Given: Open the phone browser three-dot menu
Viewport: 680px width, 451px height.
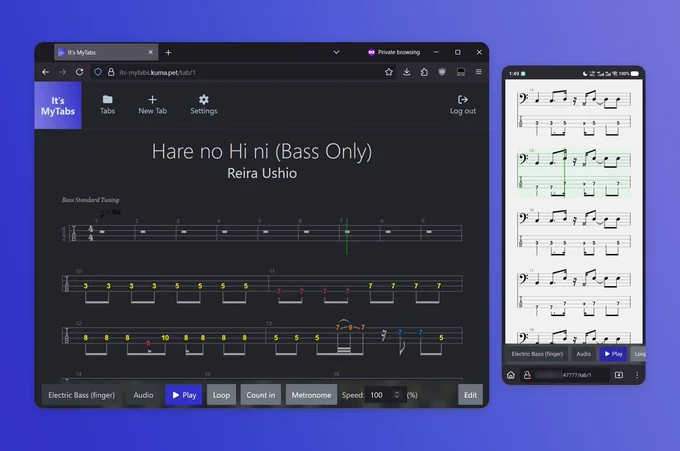Looking at the screenshot, I should click(637, 375).
